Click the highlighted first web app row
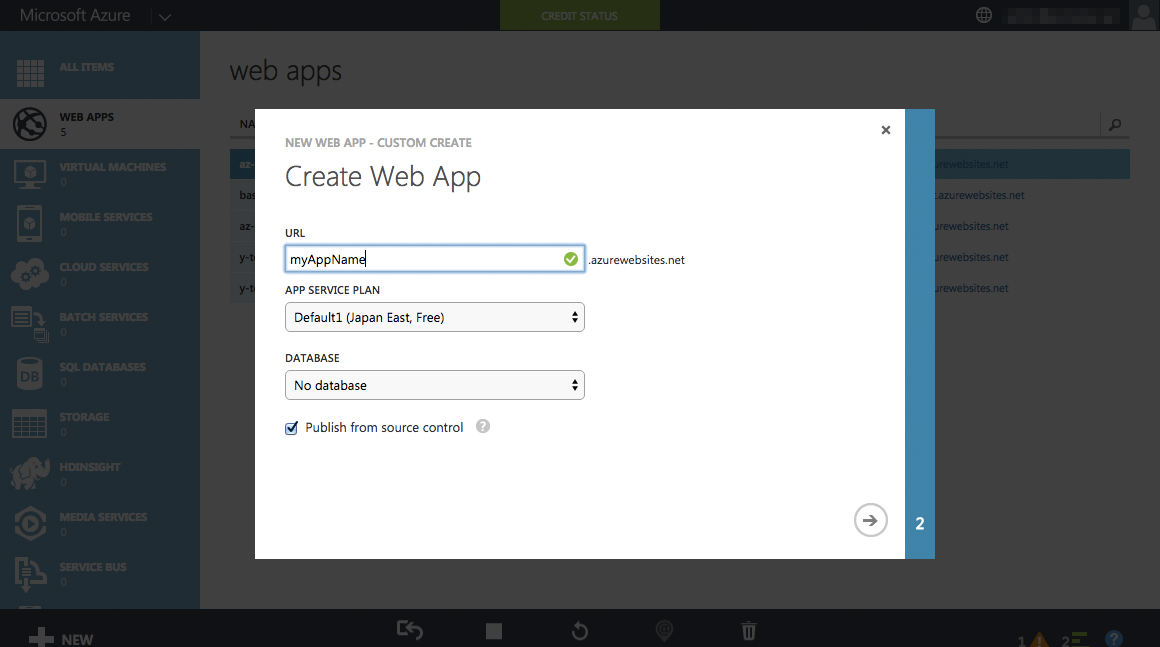 coord(679,164)
